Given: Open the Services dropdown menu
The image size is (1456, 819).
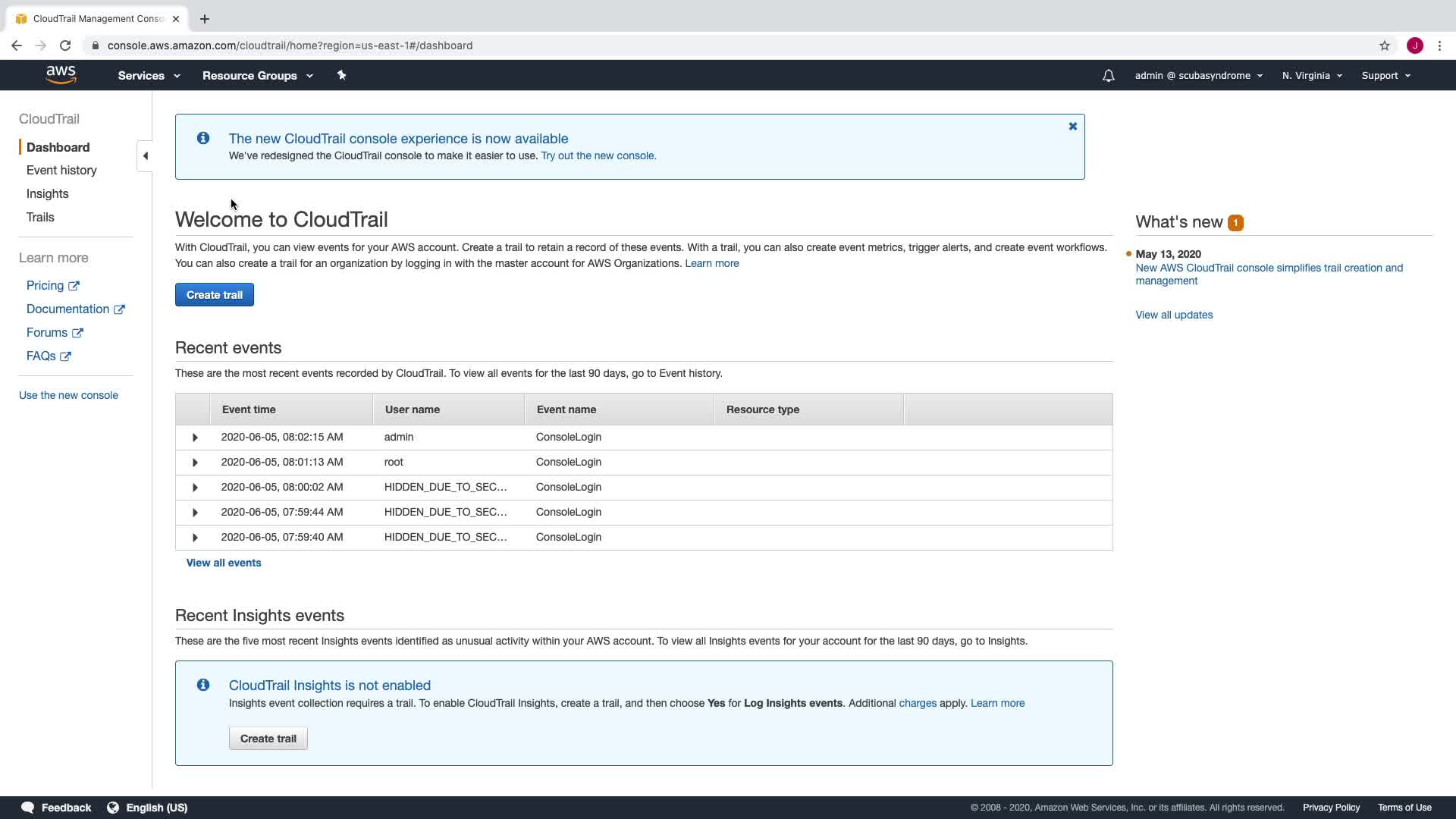Looking at the screenshot, I should (x=149, y=76).
